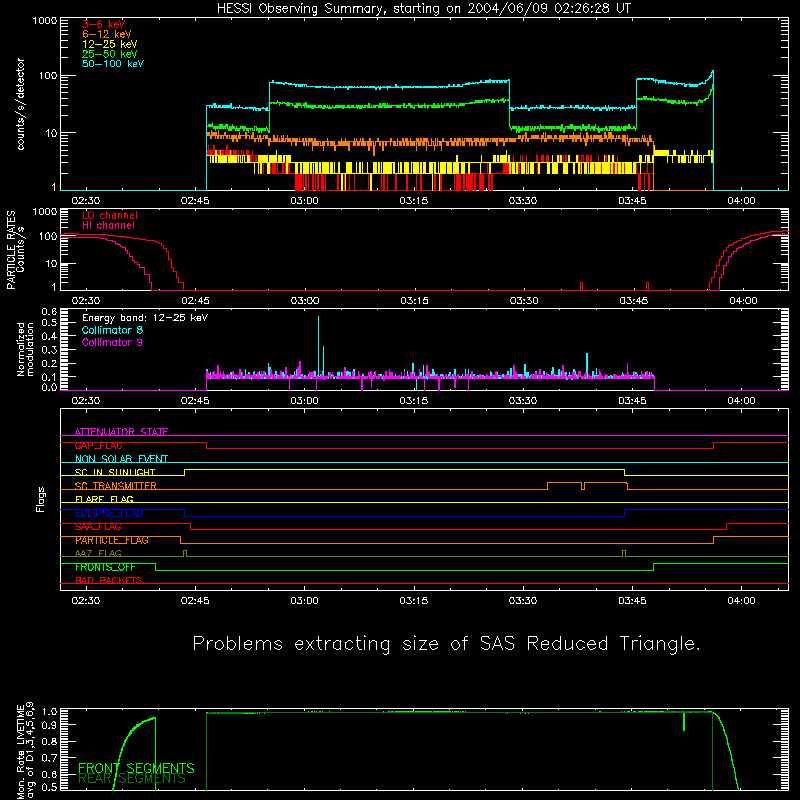Select the cyan '50-100 keV' legend entry
Screen dimensions: 800x800
tap(113, 64)
